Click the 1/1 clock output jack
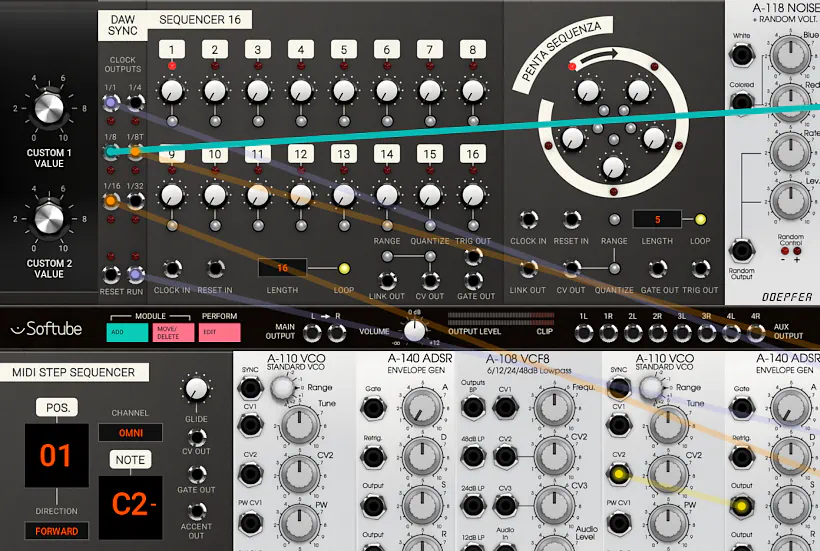This screenshot has width=820, height=551. click(110, 102)
